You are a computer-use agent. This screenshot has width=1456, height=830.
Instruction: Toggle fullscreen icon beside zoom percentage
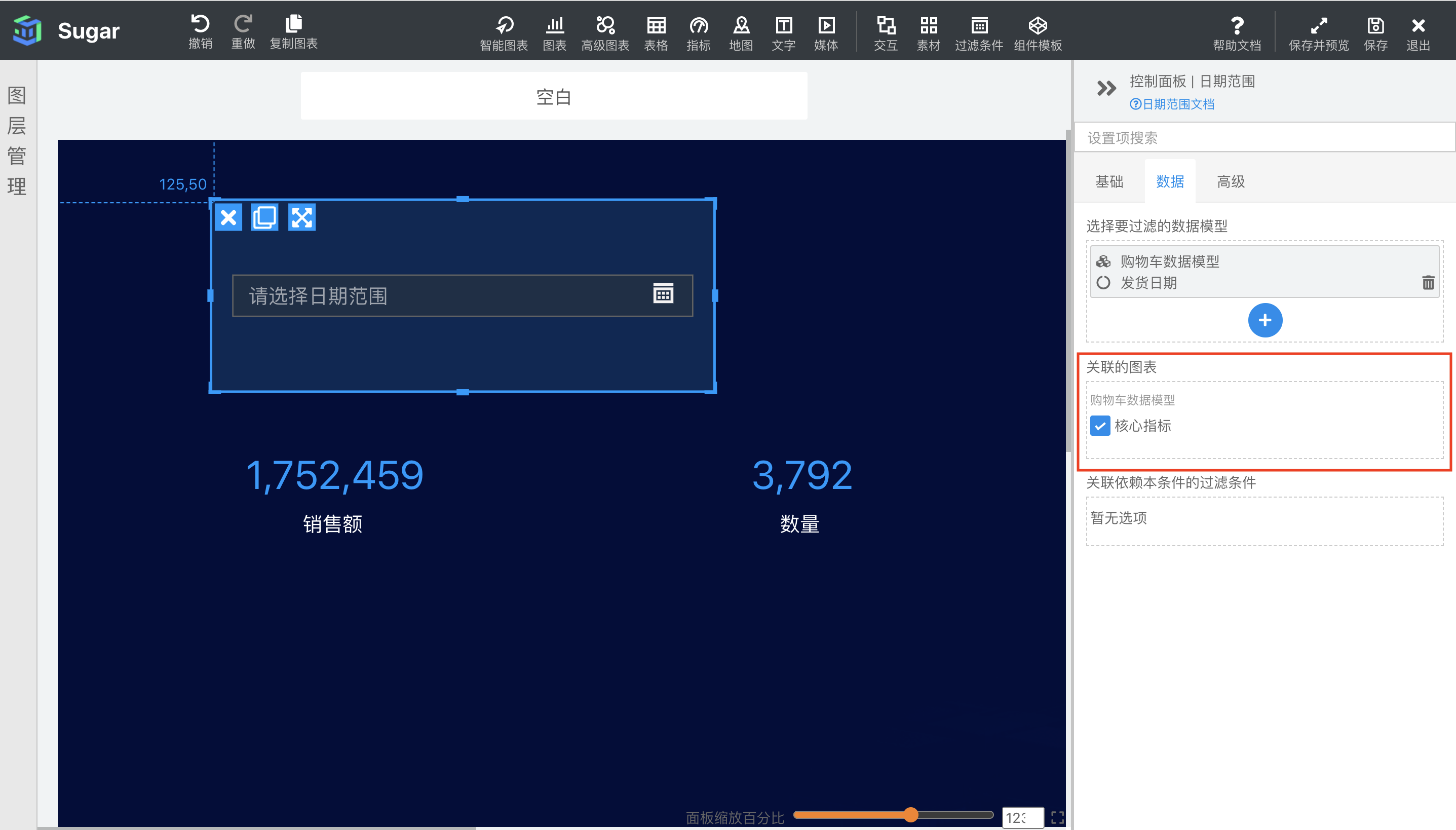tap(1057, 817)
